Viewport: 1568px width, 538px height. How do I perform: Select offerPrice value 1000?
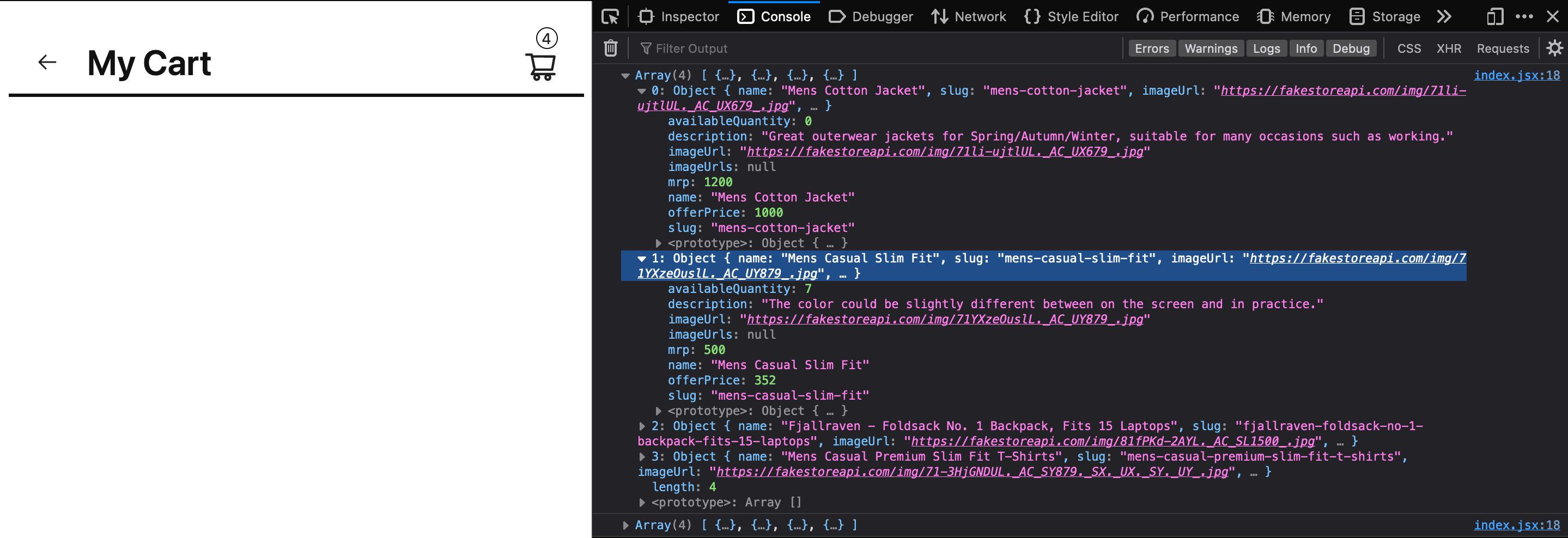point(768,212)
